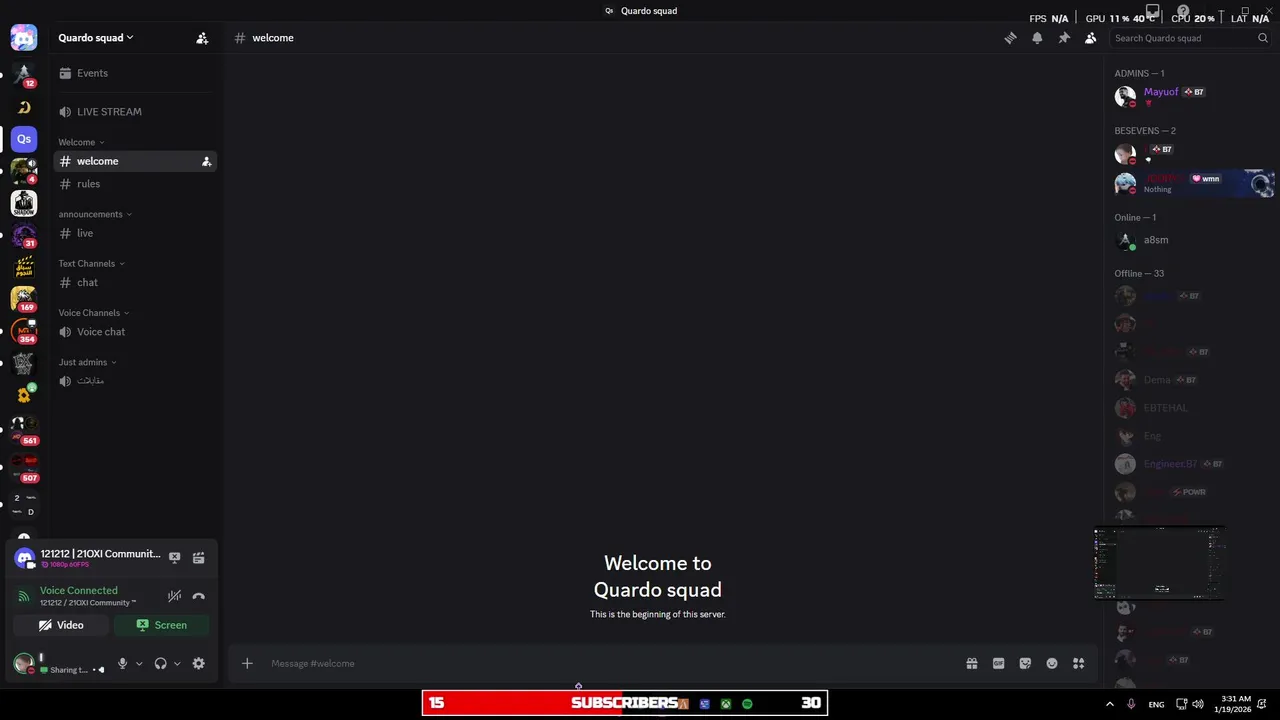Select the welcome channel
1280x720 pixels.
tap(134, 161)
